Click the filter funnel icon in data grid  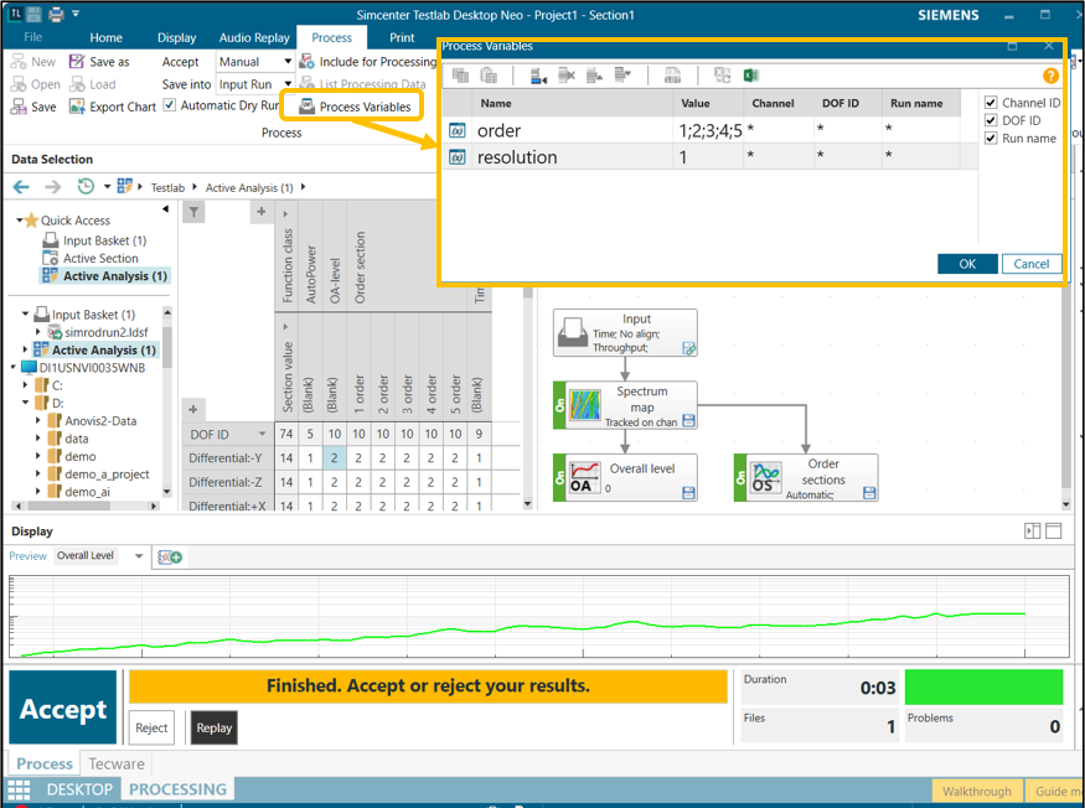pyautogui.click(x=195, y=212)
